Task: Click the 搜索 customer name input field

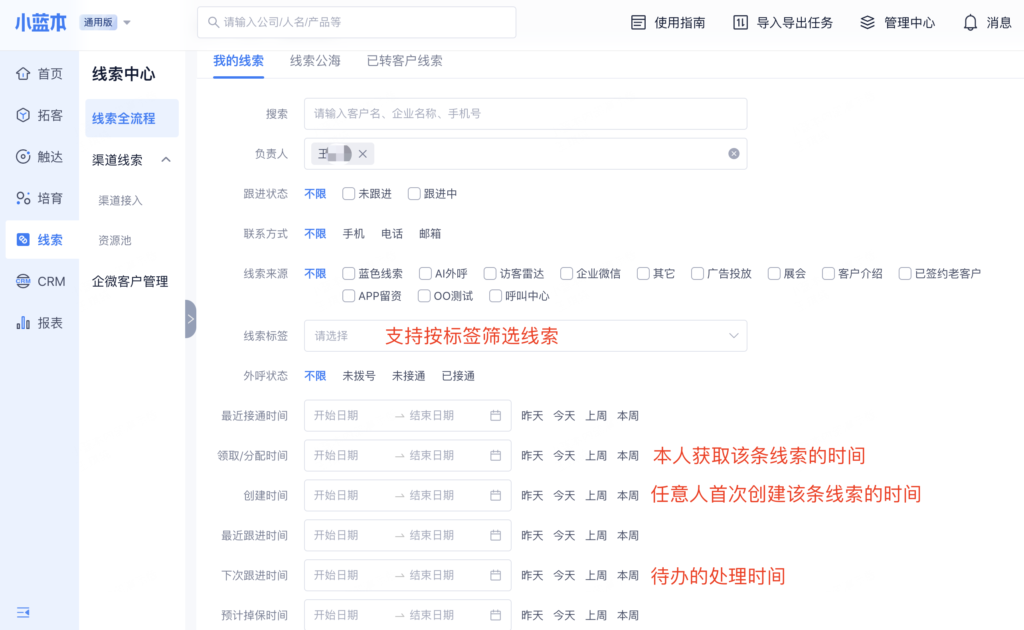Action: (525, 114)
